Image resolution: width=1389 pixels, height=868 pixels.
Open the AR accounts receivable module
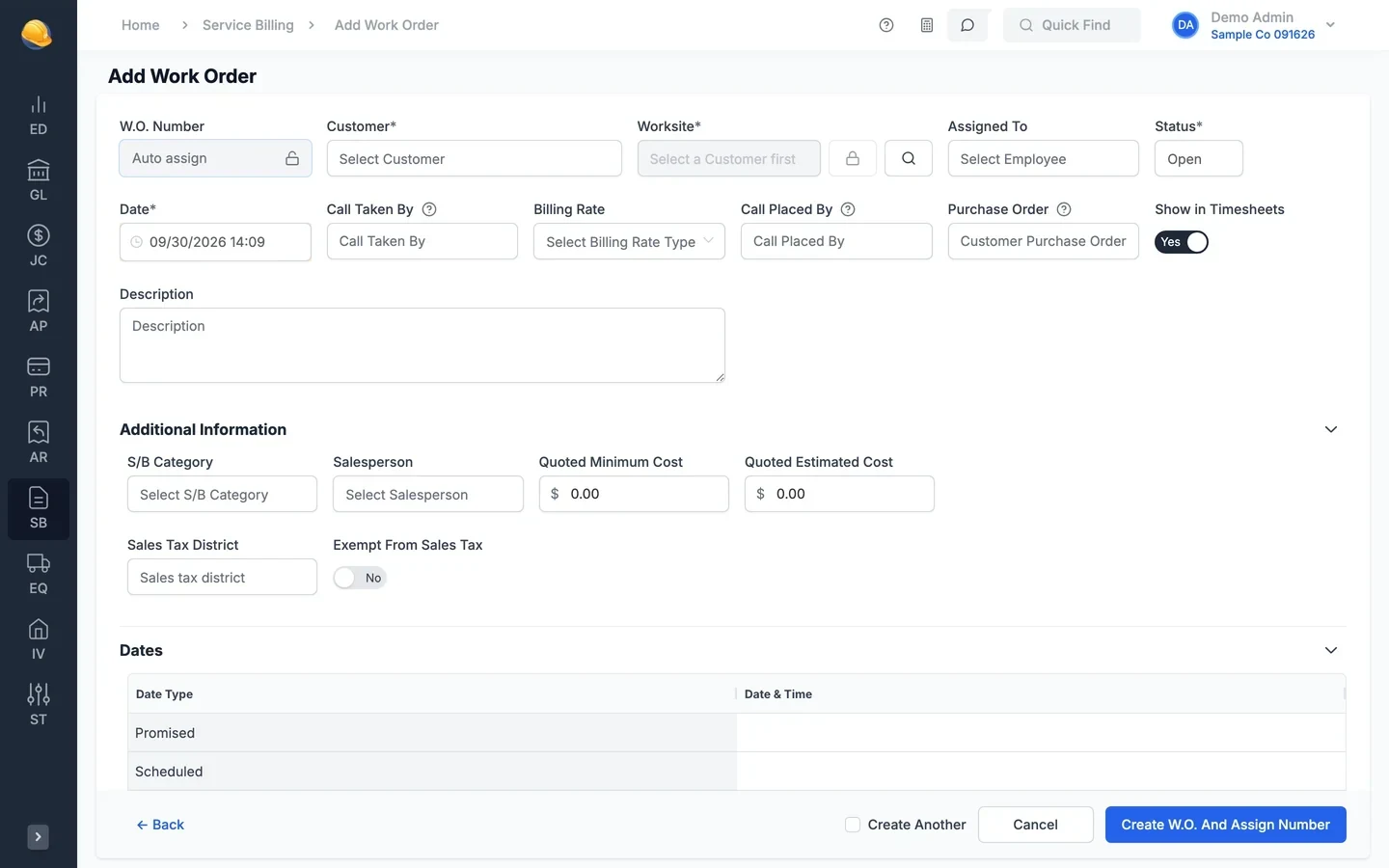[38, 444]
